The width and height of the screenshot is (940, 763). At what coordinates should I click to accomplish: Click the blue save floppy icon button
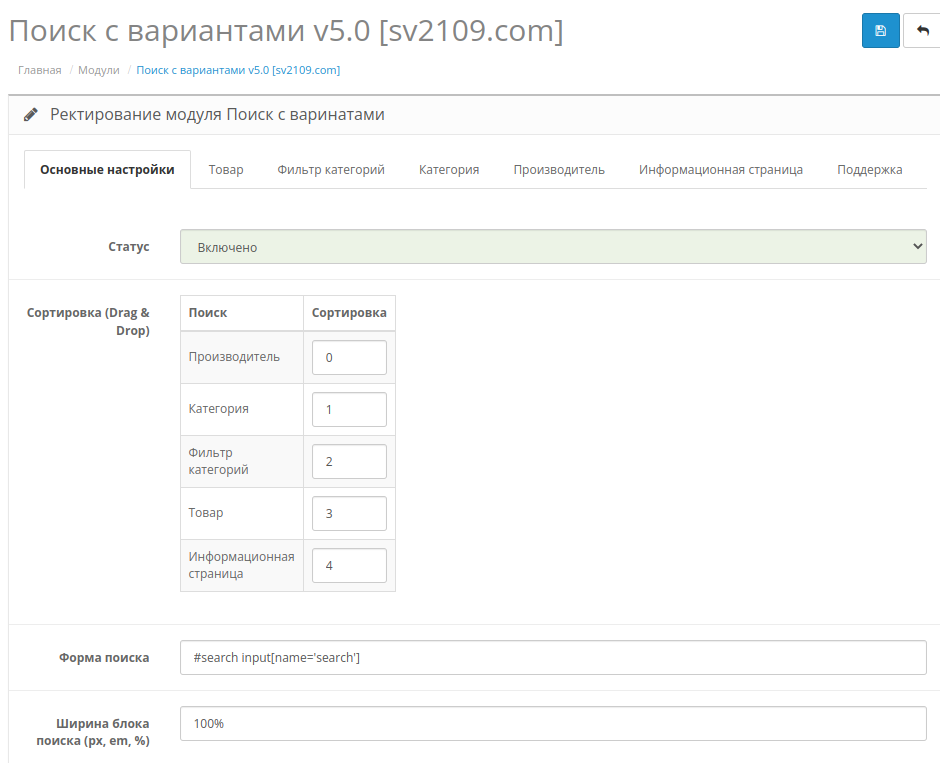click(880, 31)
